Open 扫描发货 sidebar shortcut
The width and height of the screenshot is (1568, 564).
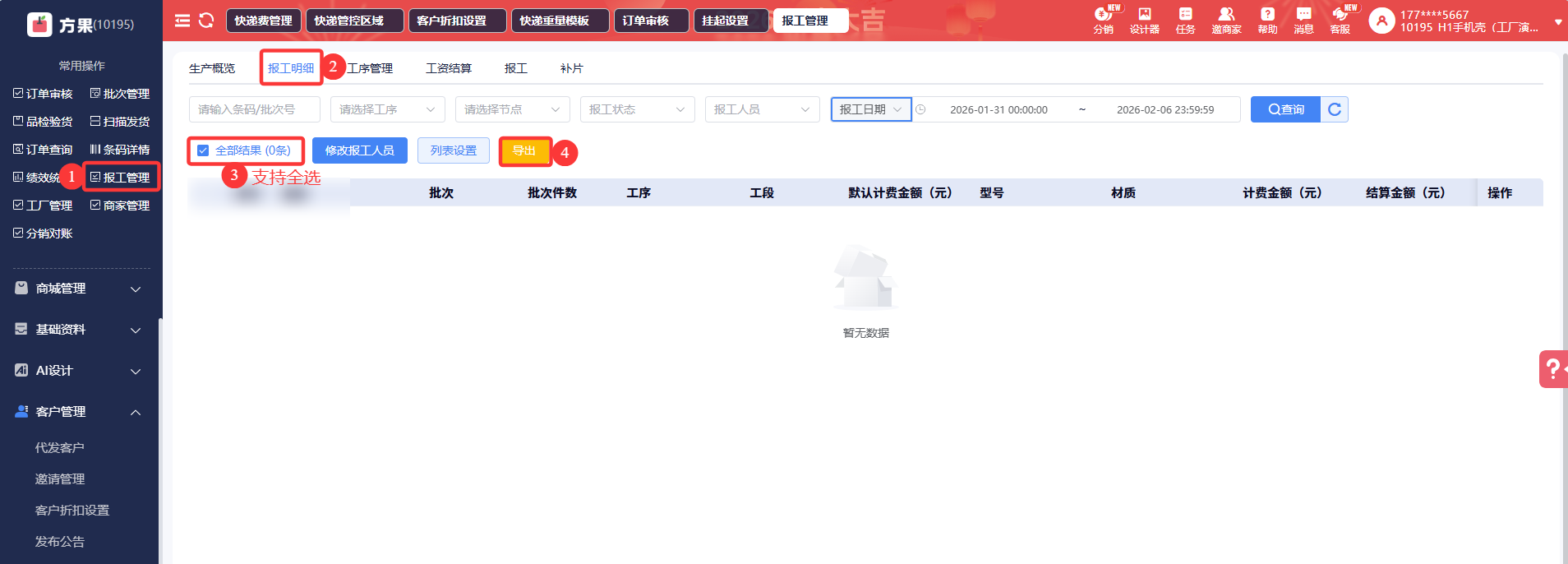click(x=120, y=122)
